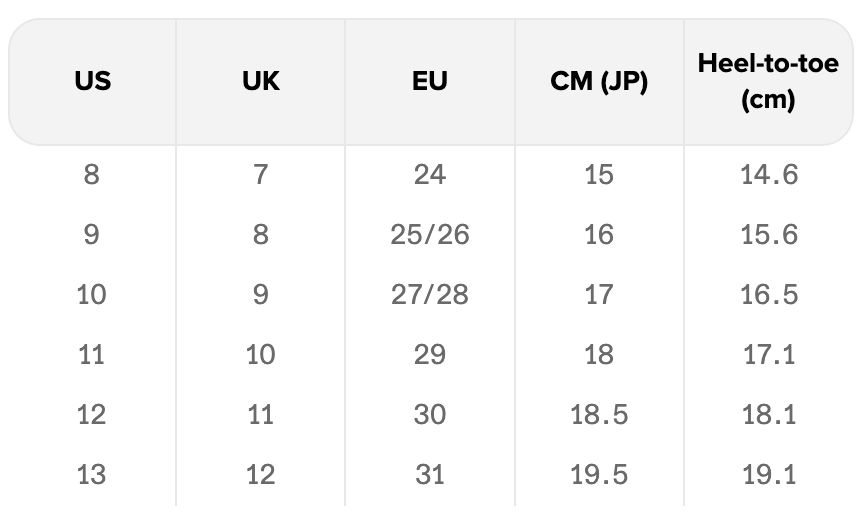Select the 18.5 CM (JP) value

tap(598, 414)
